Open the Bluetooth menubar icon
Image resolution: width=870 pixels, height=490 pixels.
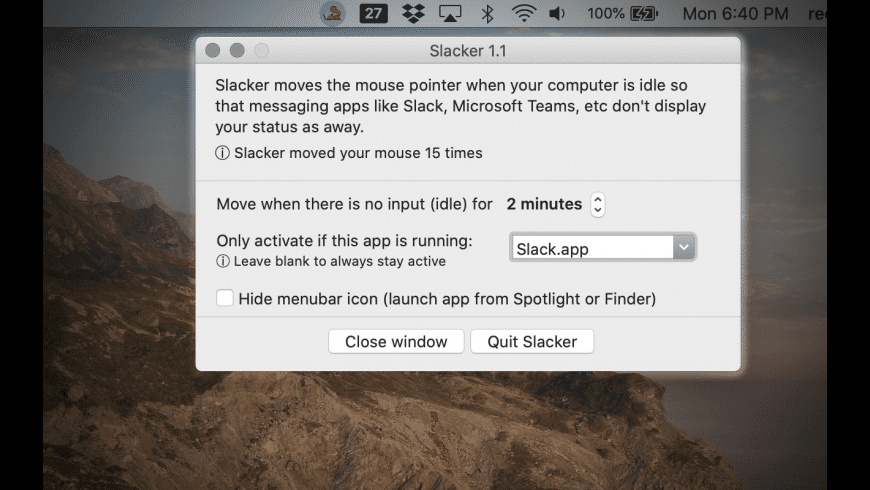487,13
